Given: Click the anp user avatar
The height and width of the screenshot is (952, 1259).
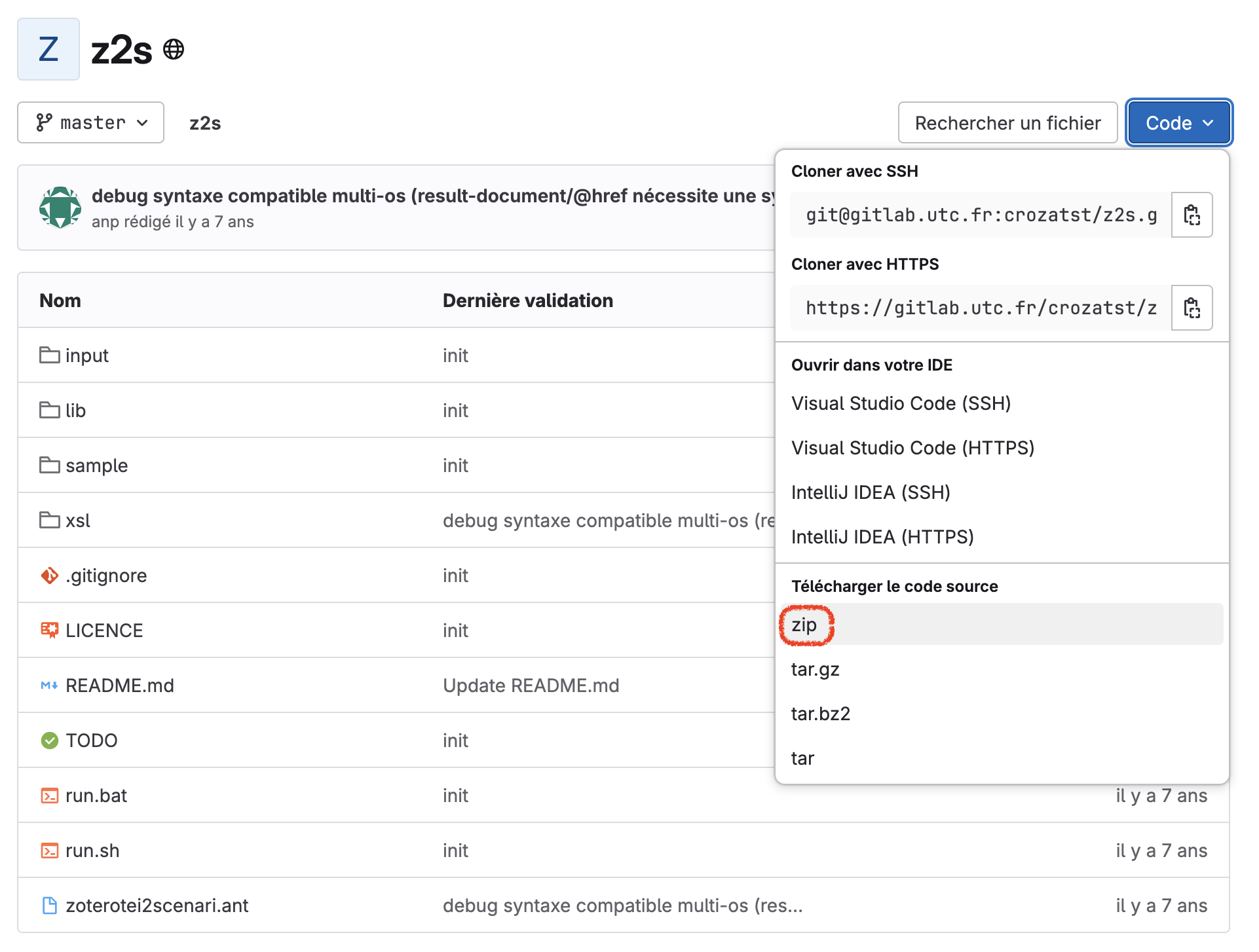Looking at the screenshot, I should tap(60, 208).
